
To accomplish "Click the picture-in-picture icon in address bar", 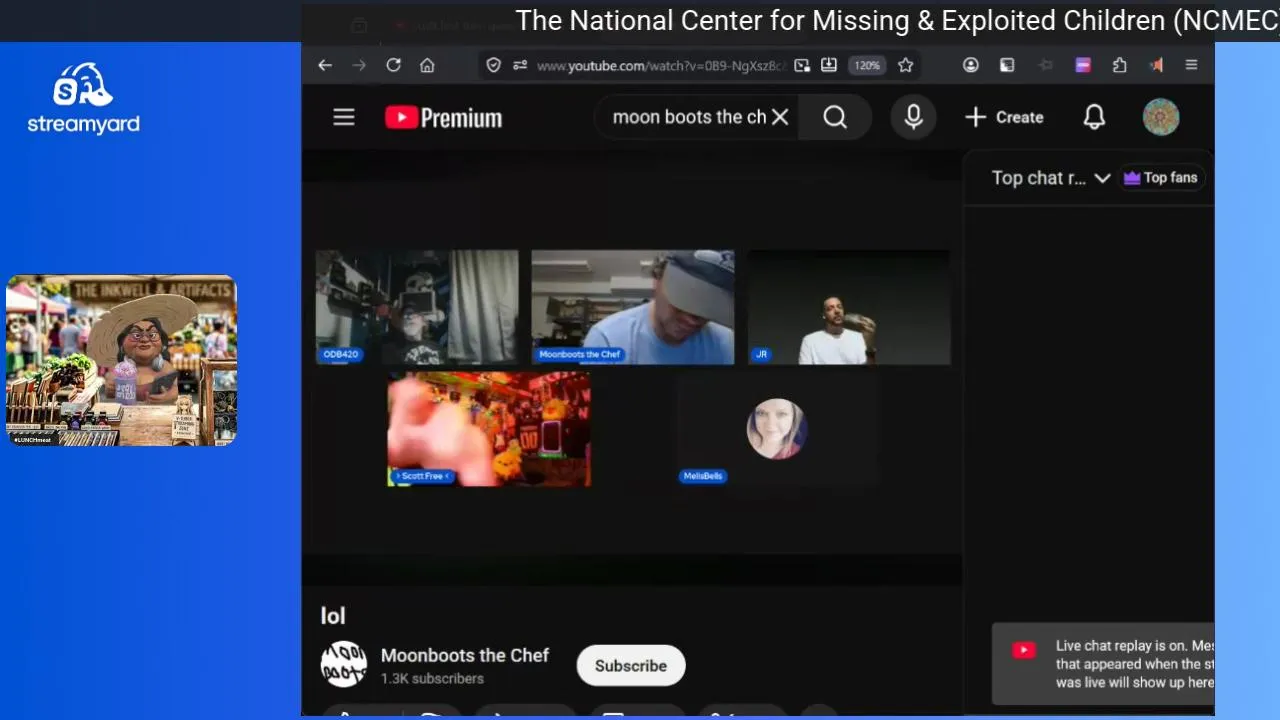I will [x=802, y=65].
